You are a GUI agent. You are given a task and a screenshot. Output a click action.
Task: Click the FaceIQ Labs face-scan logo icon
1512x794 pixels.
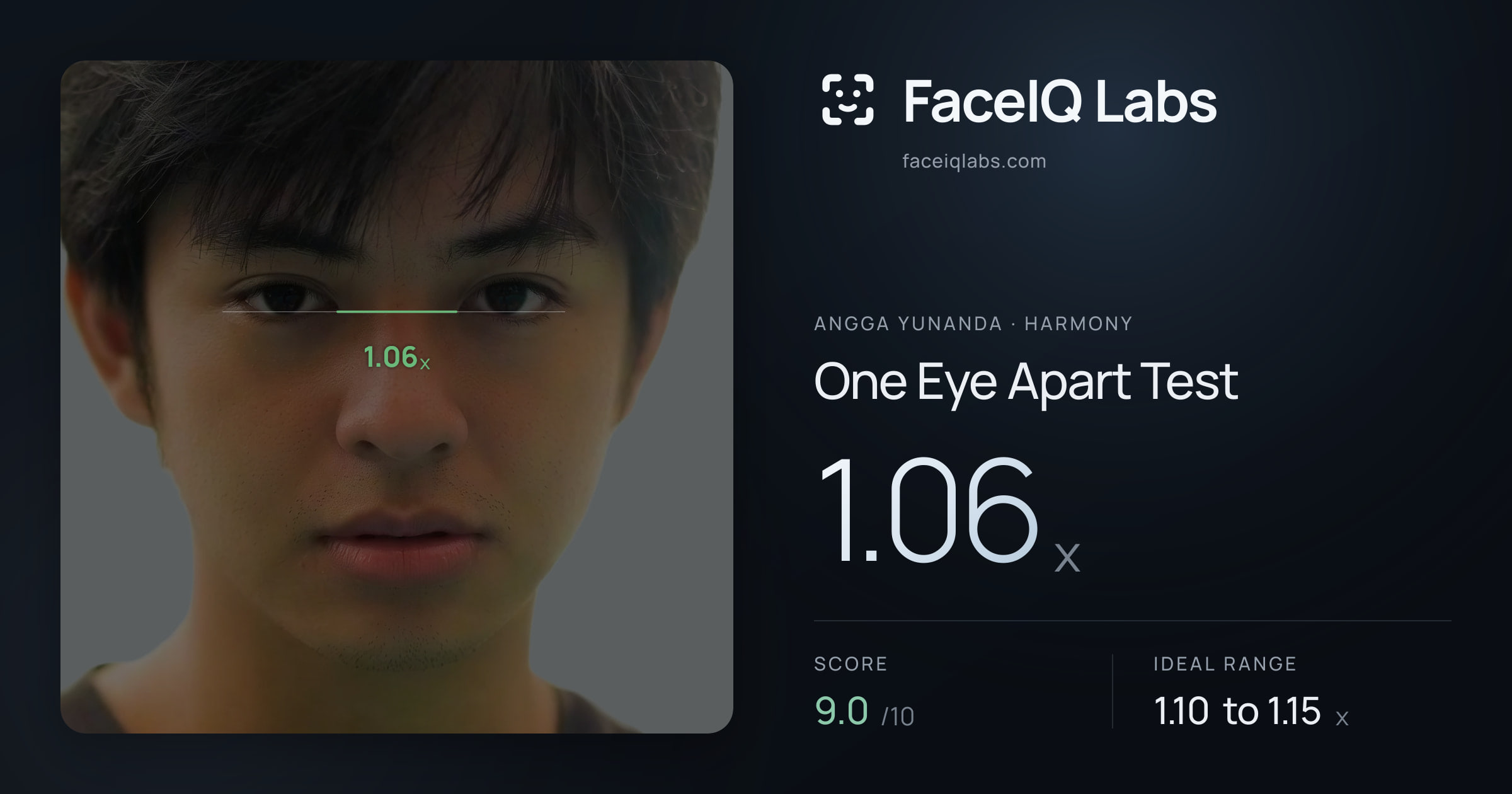click(847, 100)
